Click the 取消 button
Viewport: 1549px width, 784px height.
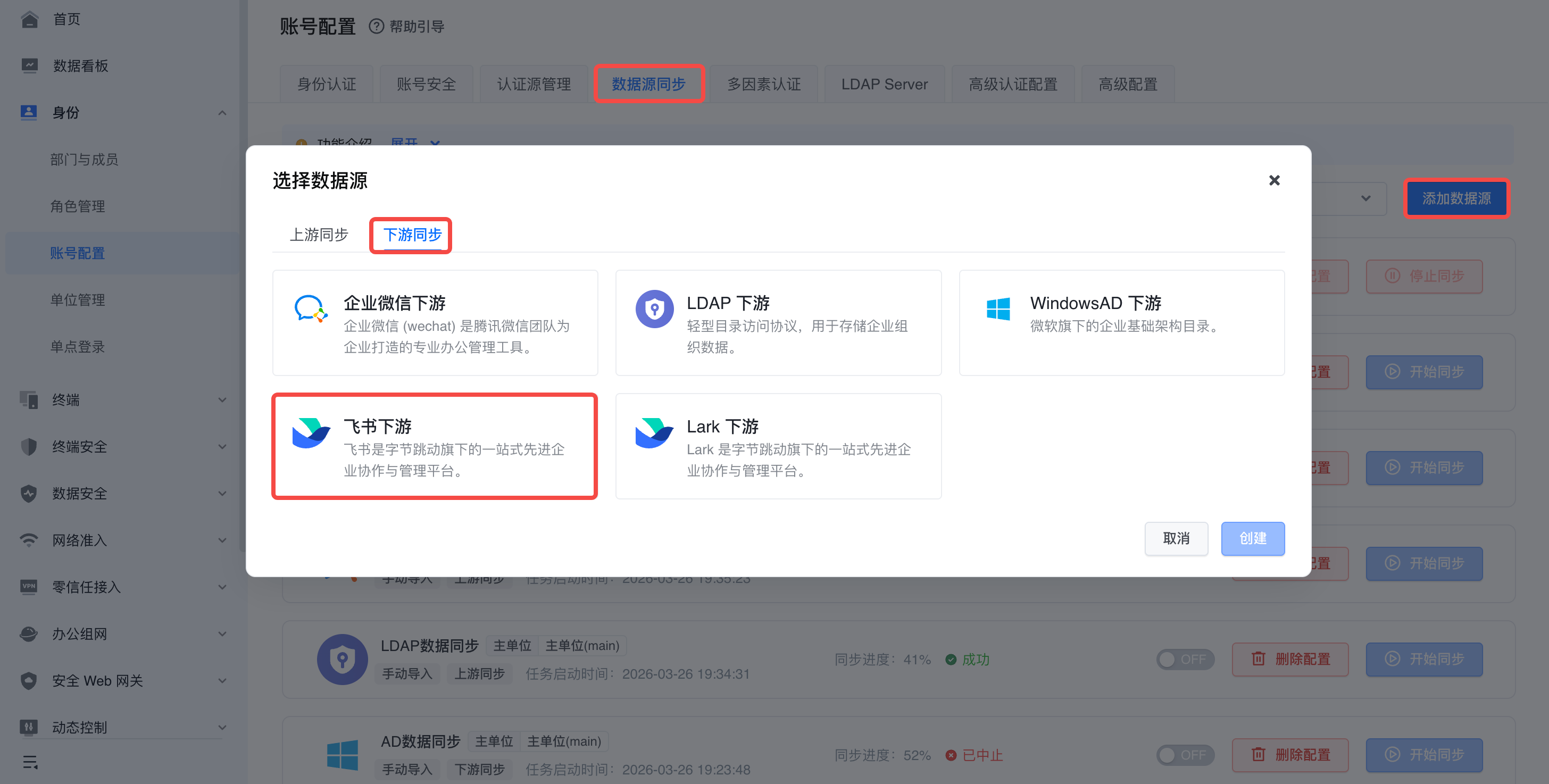[x=1176, y=538]
